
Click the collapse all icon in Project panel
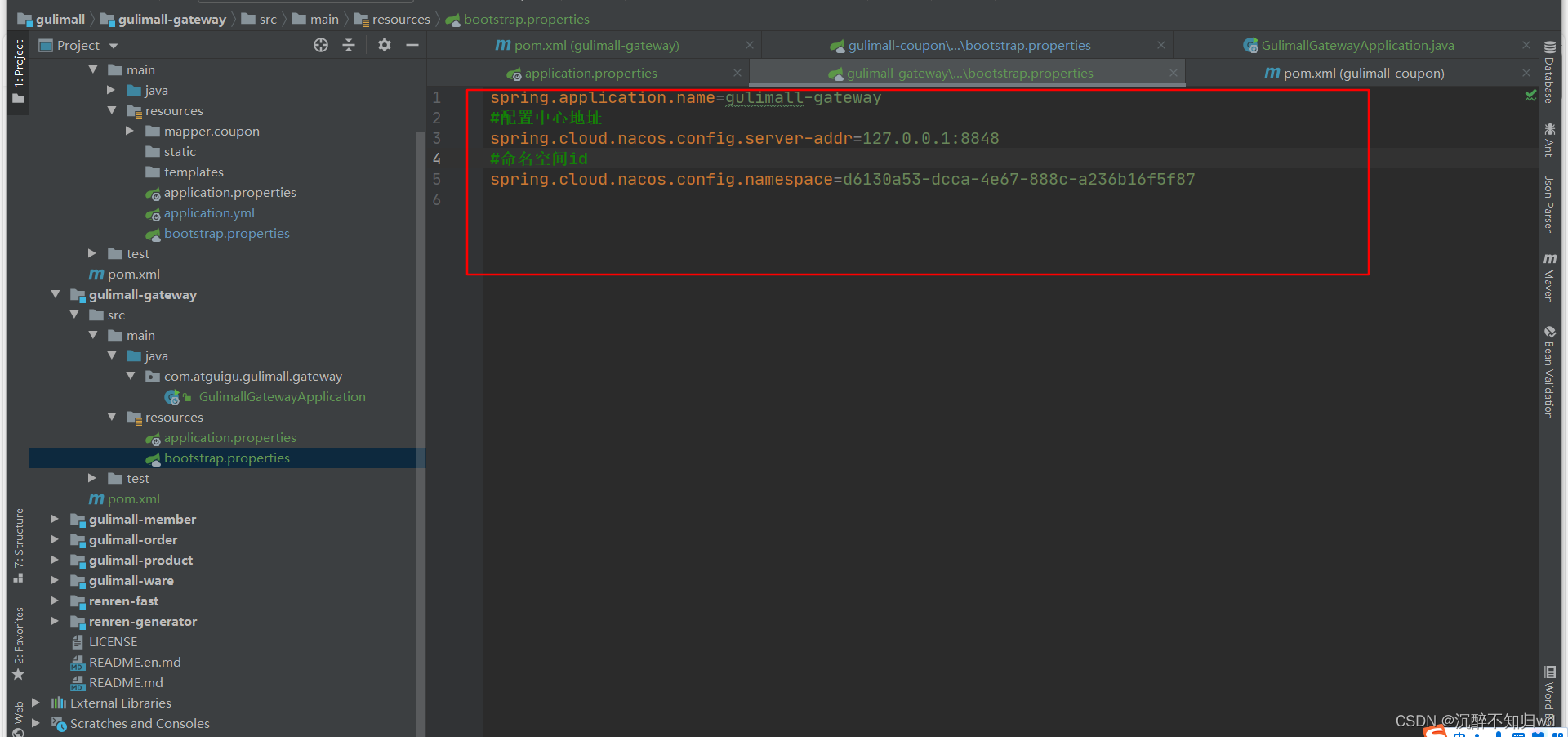click(x=349, y=45)
